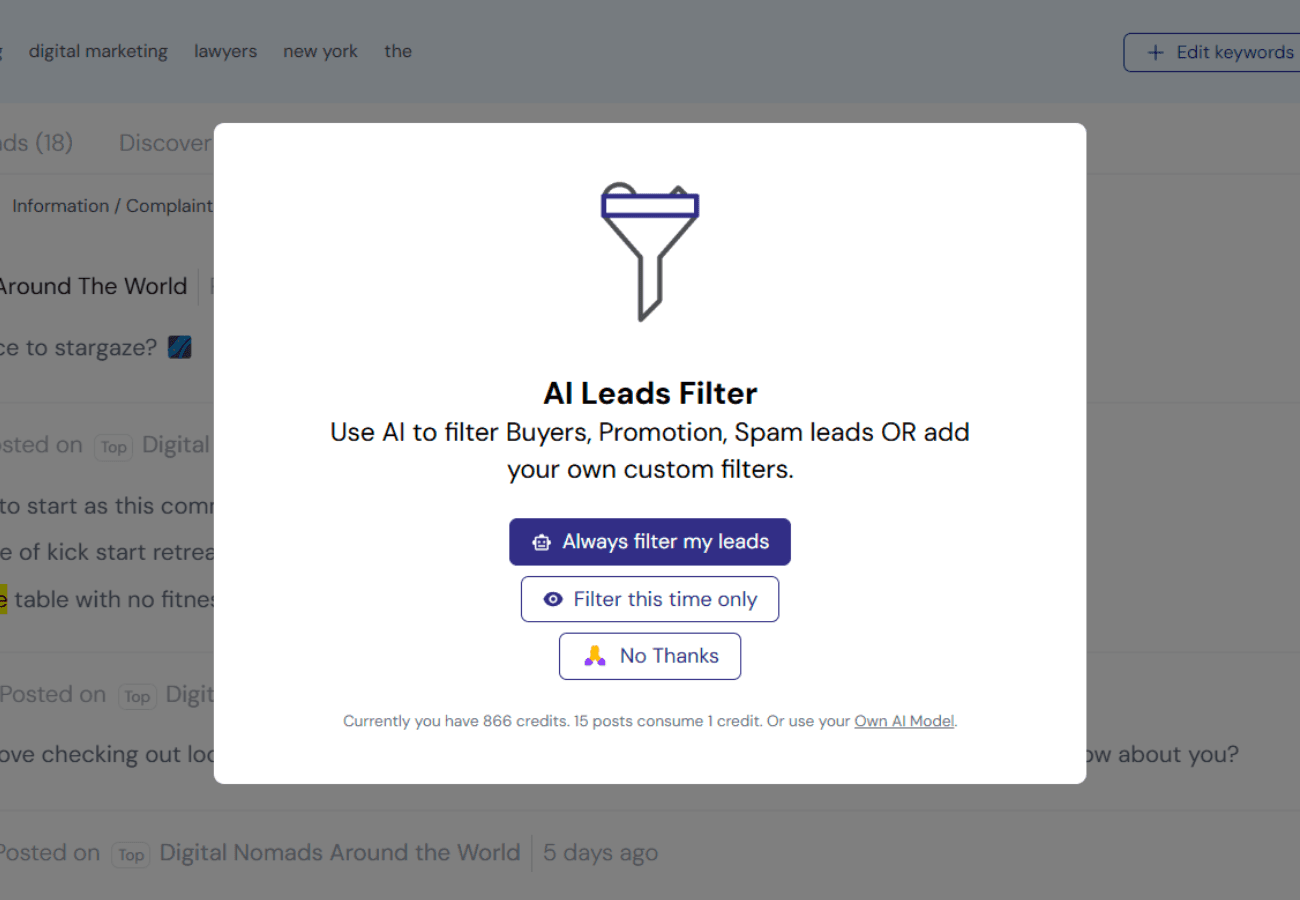Click the 'lawyers' keyword tag
The image size is (1300, 900).
pyautogui.click(x=225, y=51)
